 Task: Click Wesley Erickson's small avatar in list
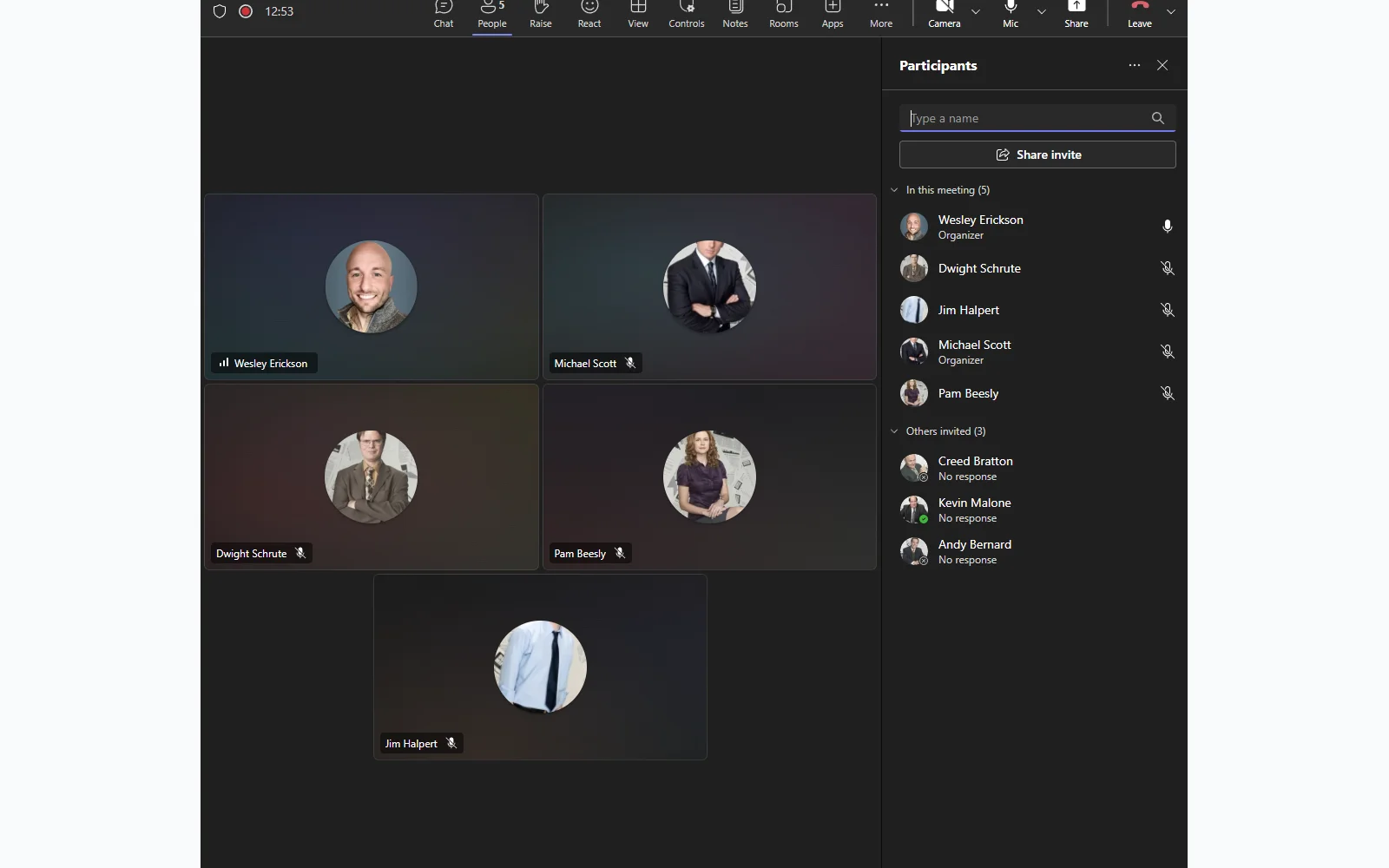[914, 227]
